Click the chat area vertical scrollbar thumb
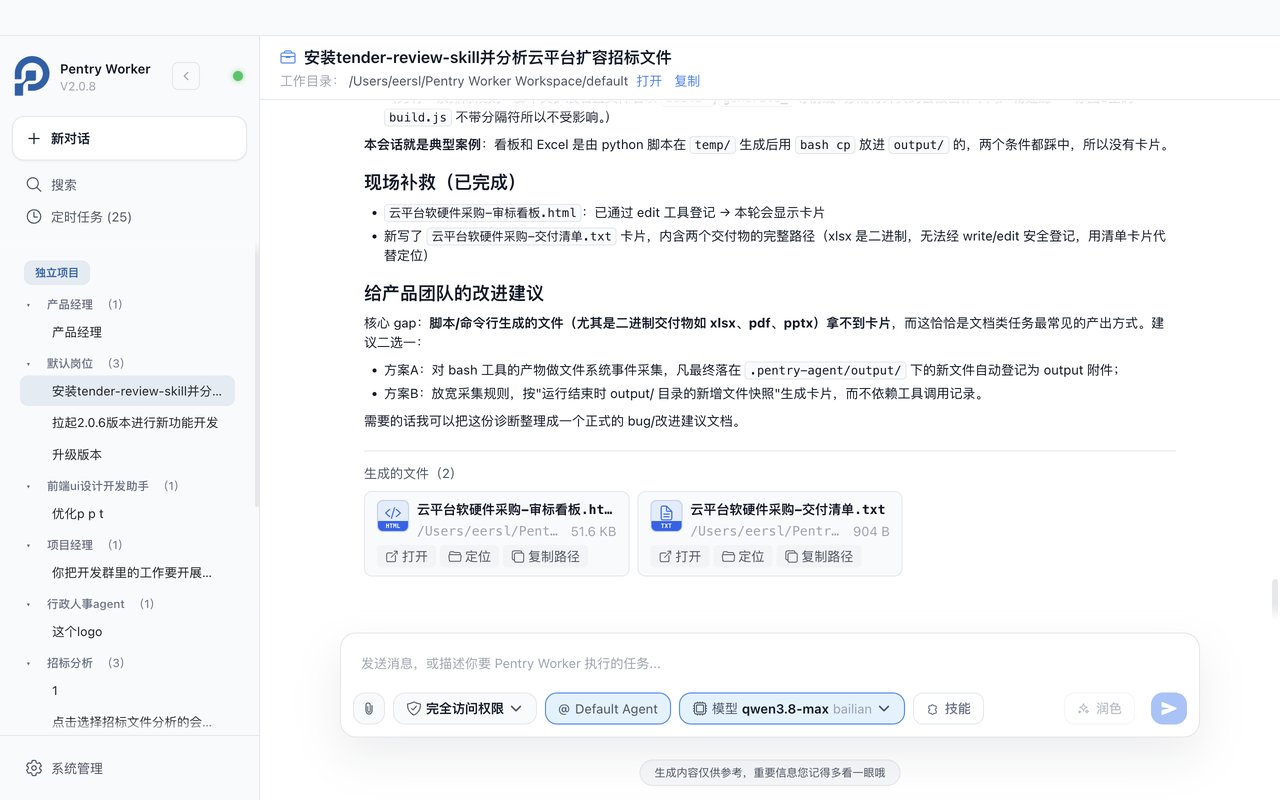This screenshot has width=1280, height=800. 1274,600
